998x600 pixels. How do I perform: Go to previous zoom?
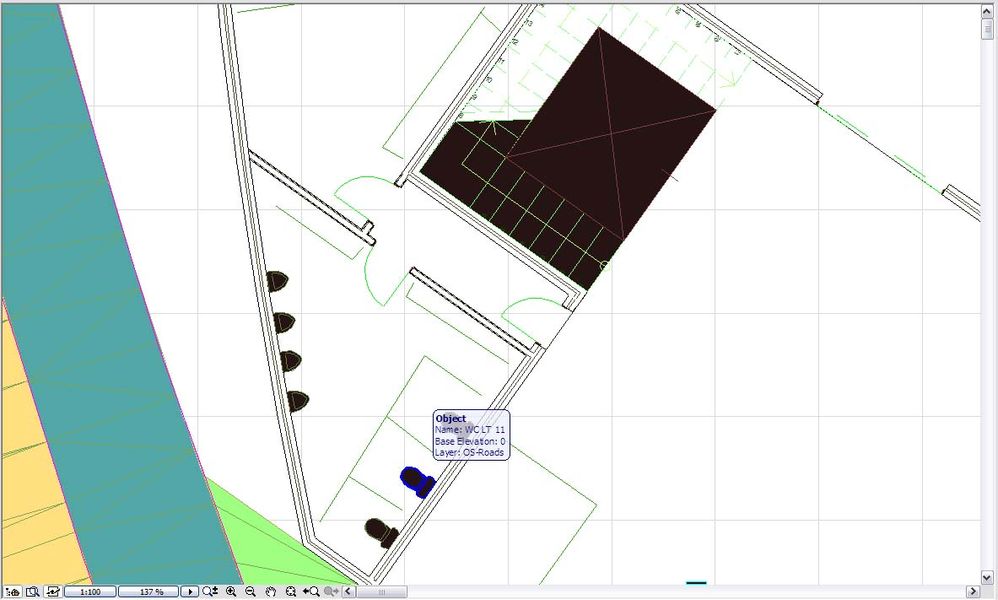point(311,592)
